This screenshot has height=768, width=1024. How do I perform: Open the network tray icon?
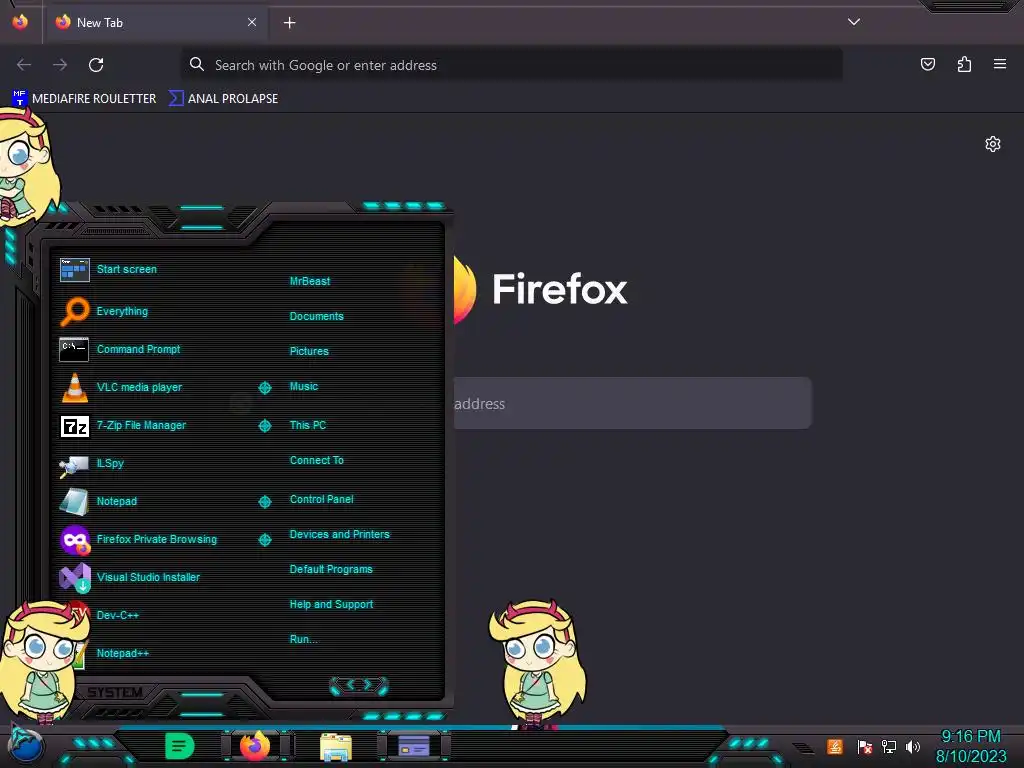coord(889,746)
